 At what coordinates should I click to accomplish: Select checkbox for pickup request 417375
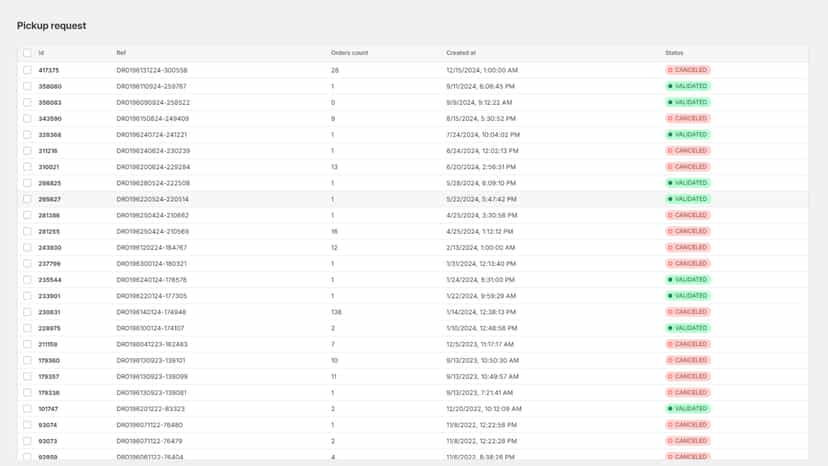point(27,70)
